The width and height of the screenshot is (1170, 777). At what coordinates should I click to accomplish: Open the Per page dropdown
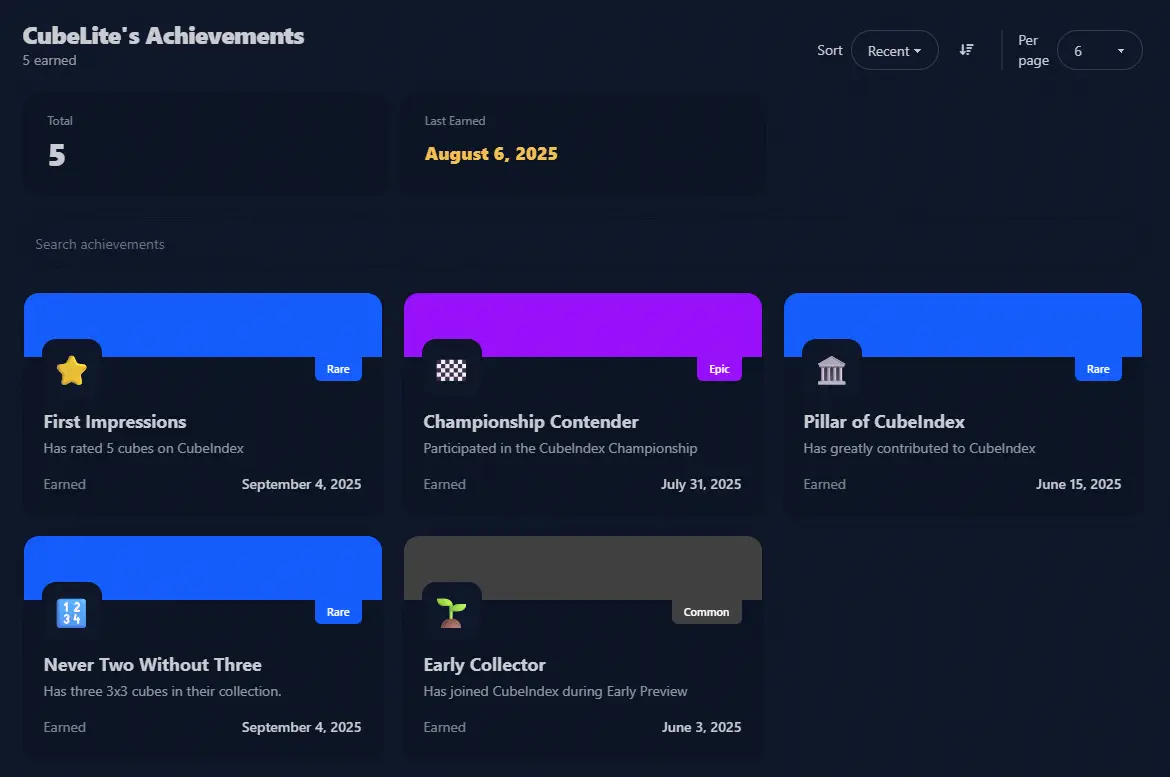click(x=1099, y=51)
